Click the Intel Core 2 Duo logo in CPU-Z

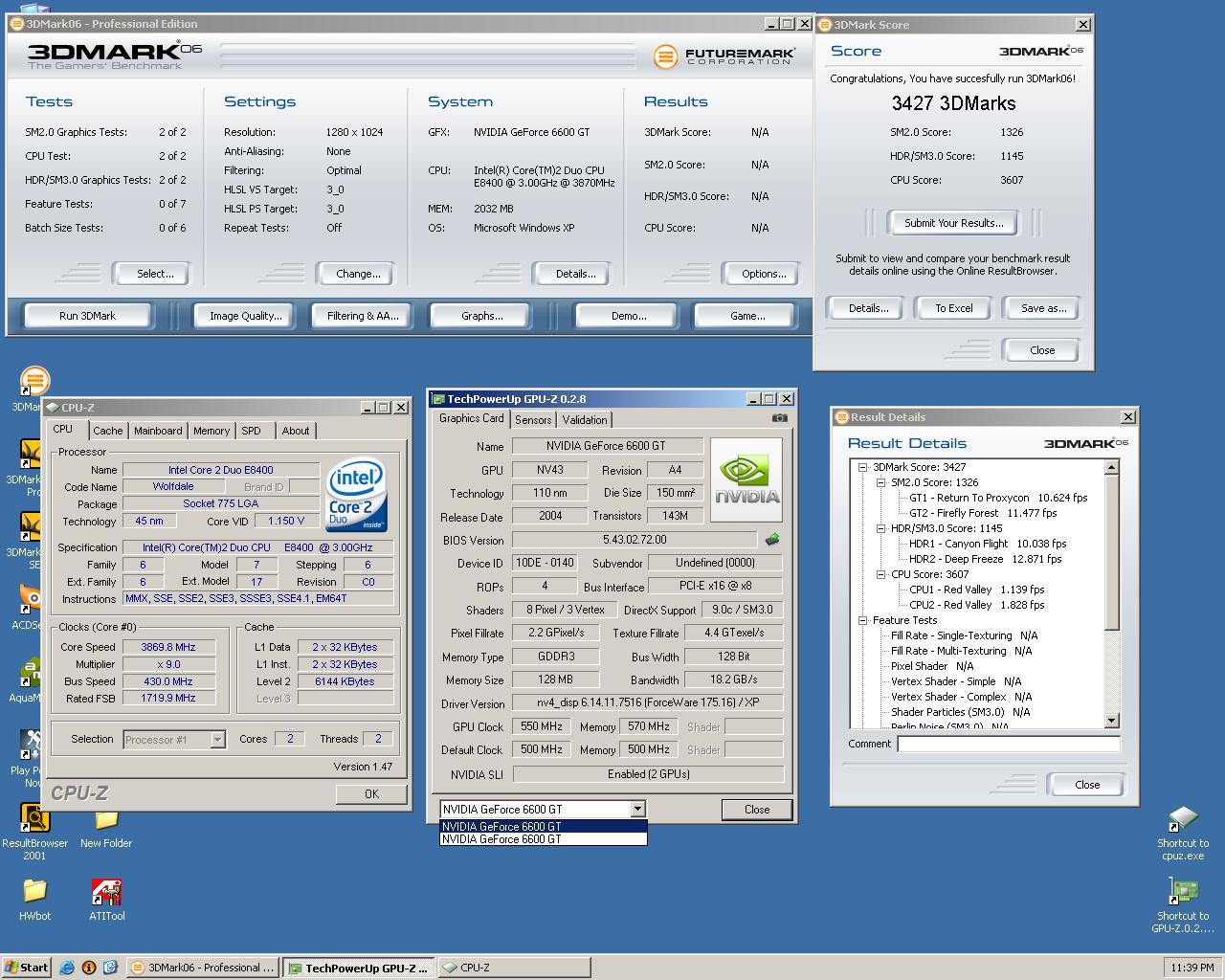click(x=356, y=496)
